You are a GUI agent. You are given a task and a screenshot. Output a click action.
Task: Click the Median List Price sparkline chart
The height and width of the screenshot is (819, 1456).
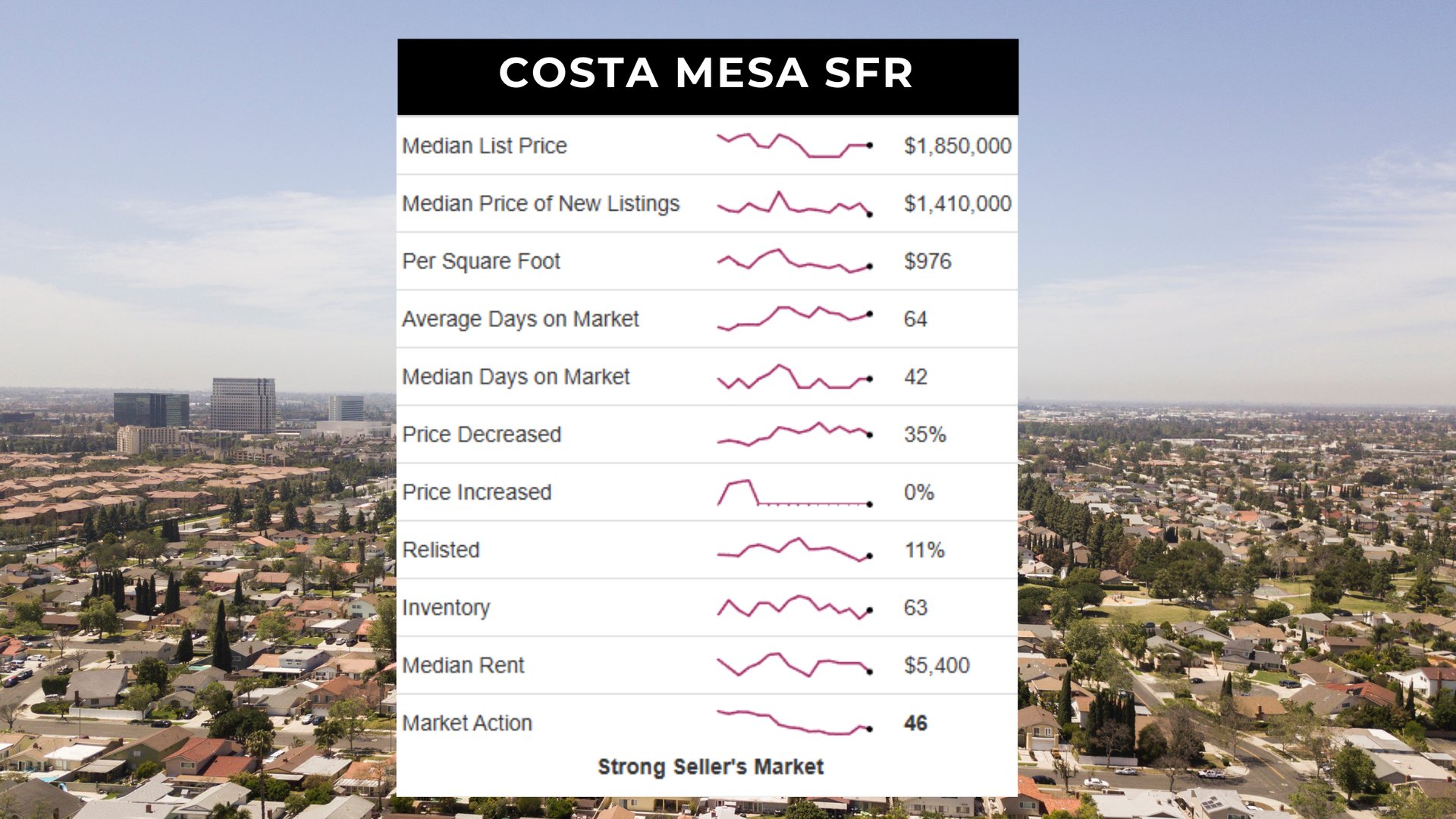click(x=794, y=145)
